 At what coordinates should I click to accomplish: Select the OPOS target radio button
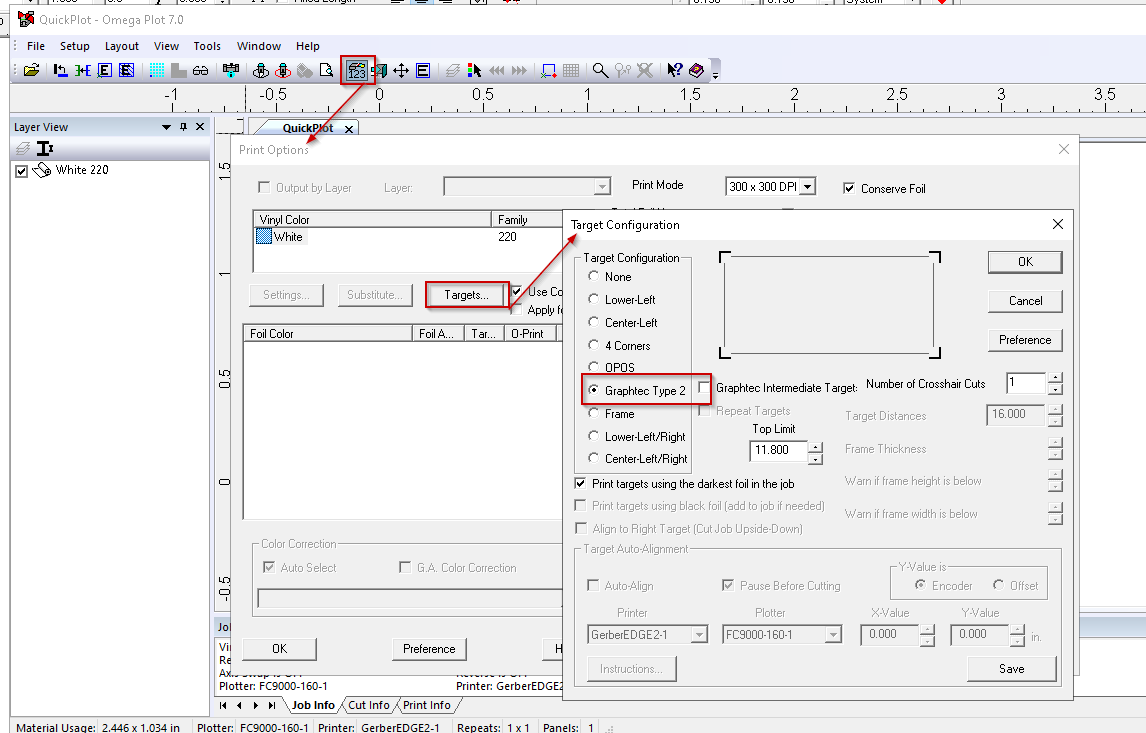tap(593, 367)
